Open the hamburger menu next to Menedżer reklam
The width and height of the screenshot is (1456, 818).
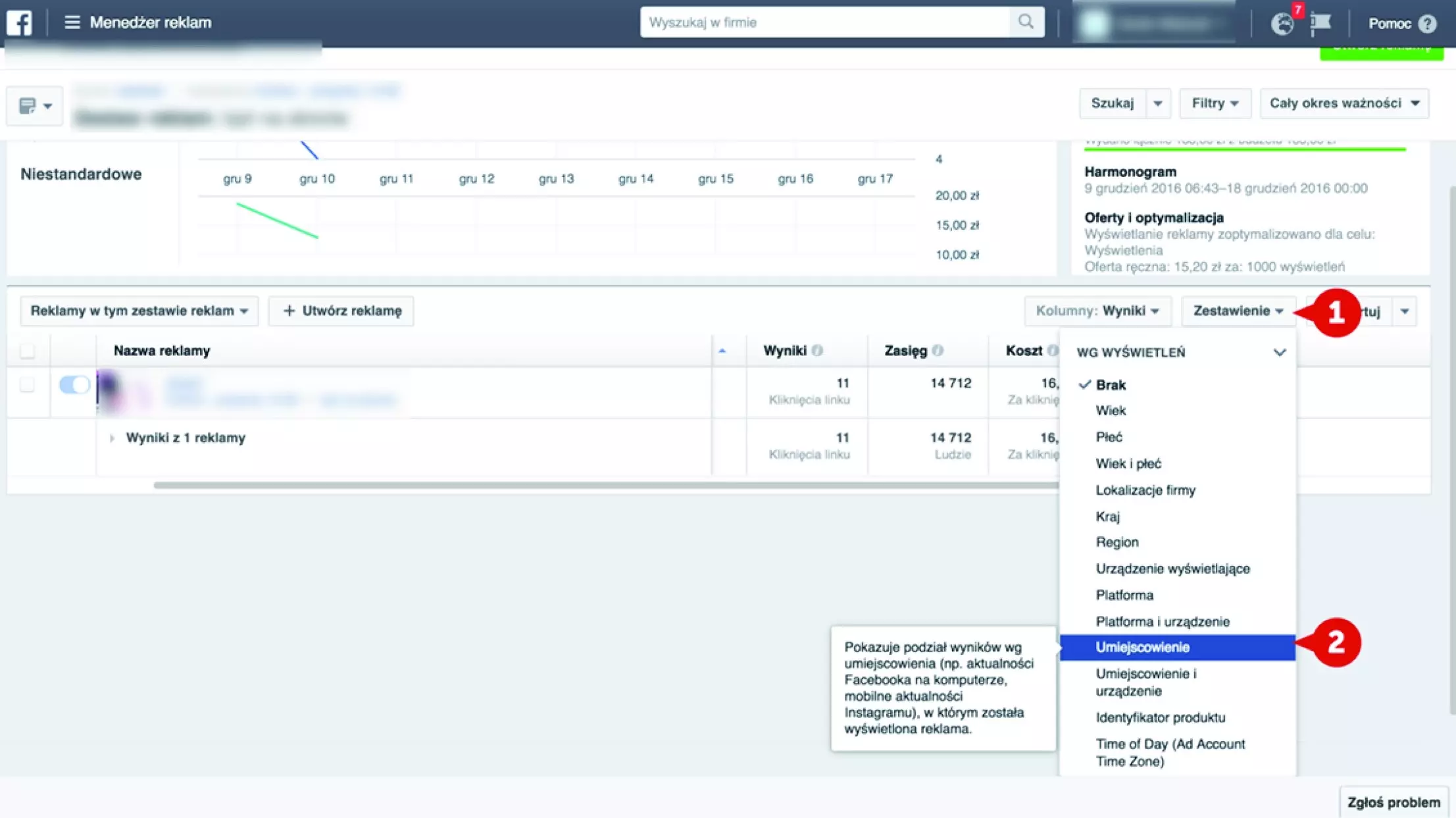[72, 22]
